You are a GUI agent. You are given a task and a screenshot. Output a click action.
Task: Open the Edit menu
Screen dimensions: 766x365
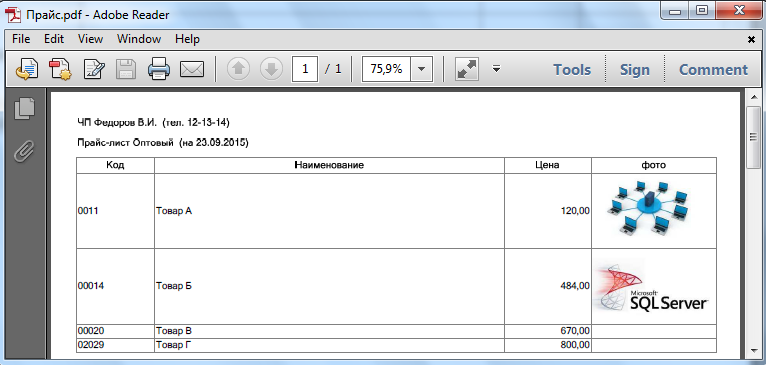(x=54, y=39)
